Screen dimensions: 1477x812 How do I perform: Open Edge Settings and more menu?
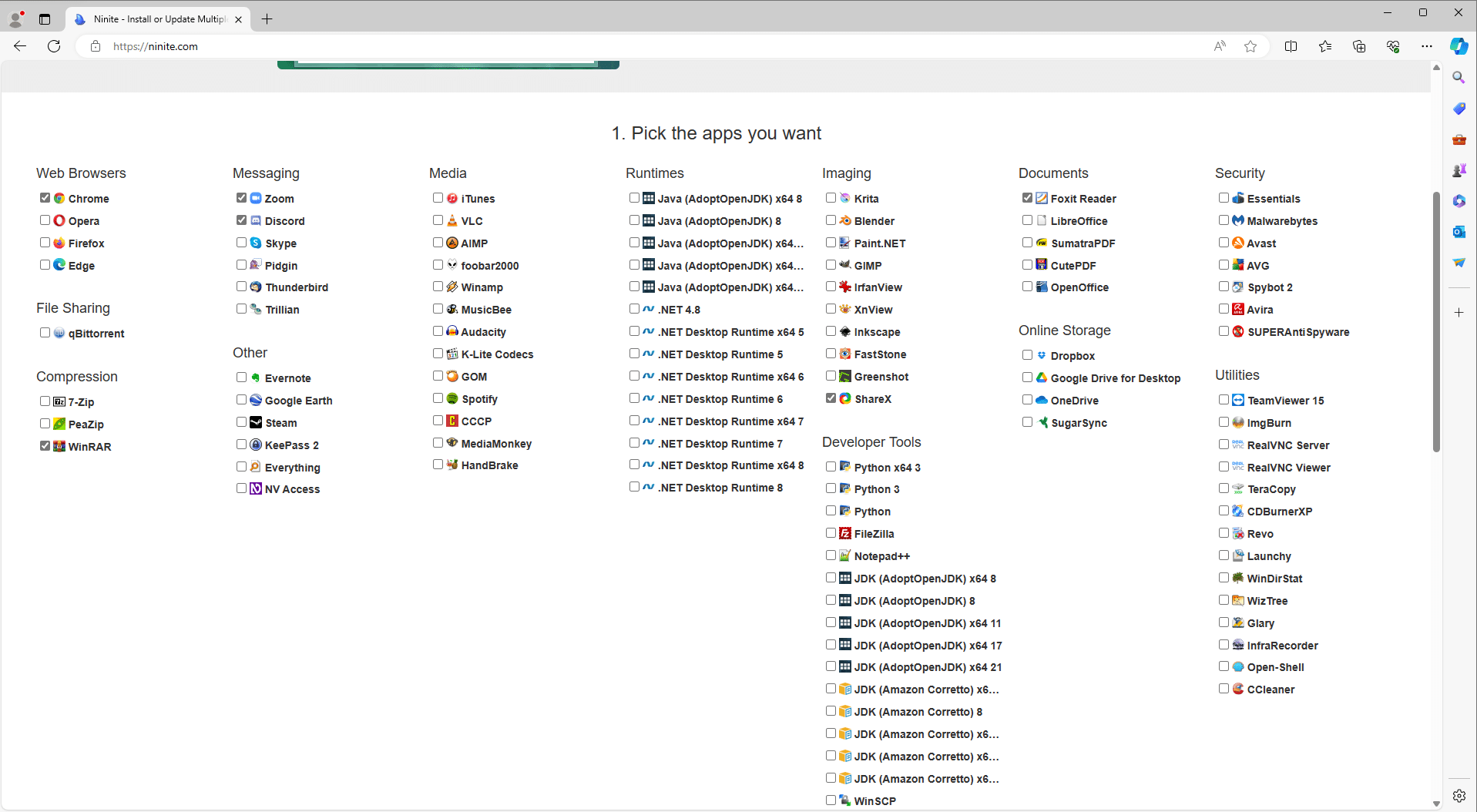(x=1427, y=46)
